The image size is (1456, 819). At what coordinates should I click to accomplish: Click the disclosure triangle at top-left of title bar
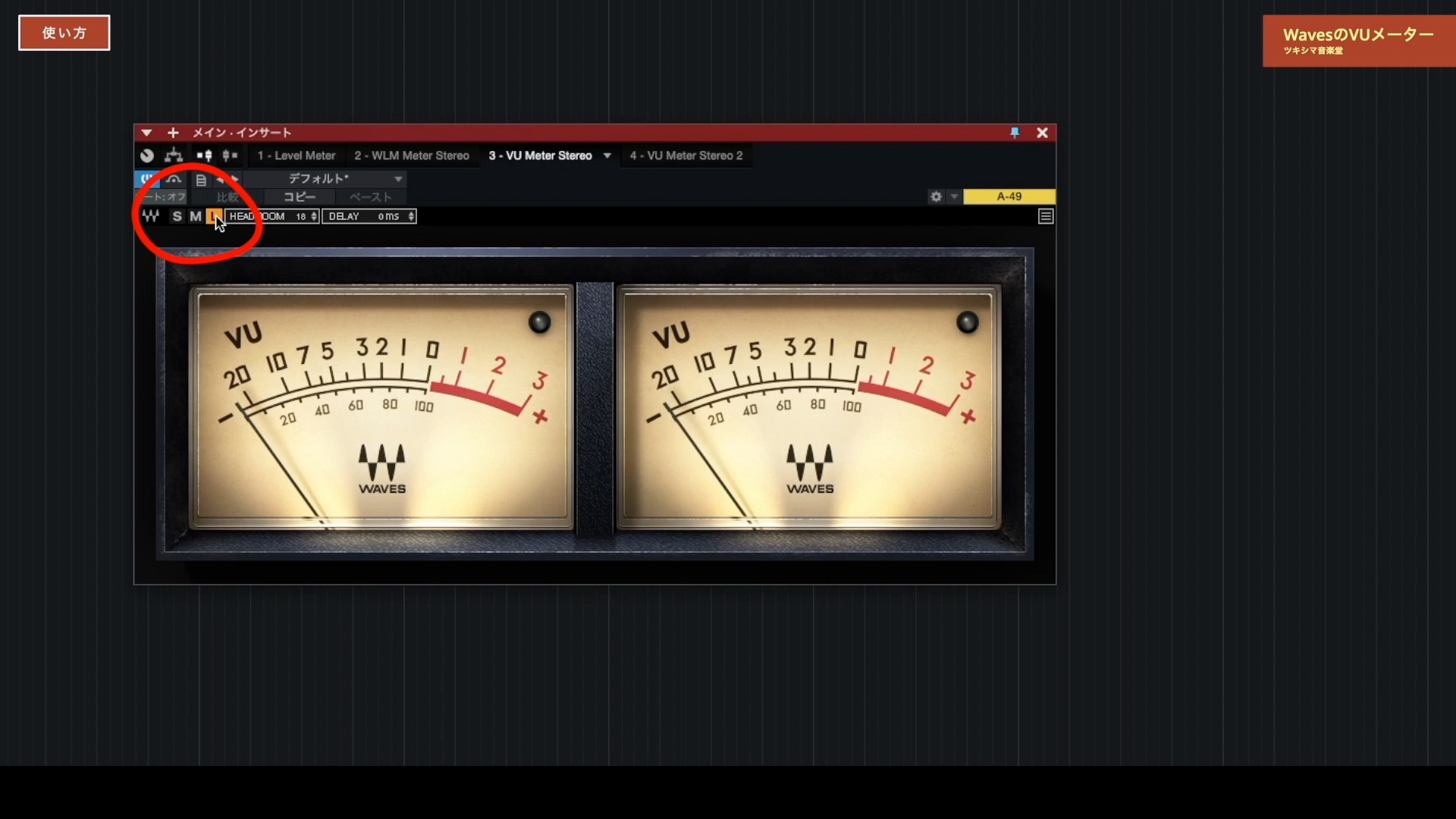coord(147,132)
